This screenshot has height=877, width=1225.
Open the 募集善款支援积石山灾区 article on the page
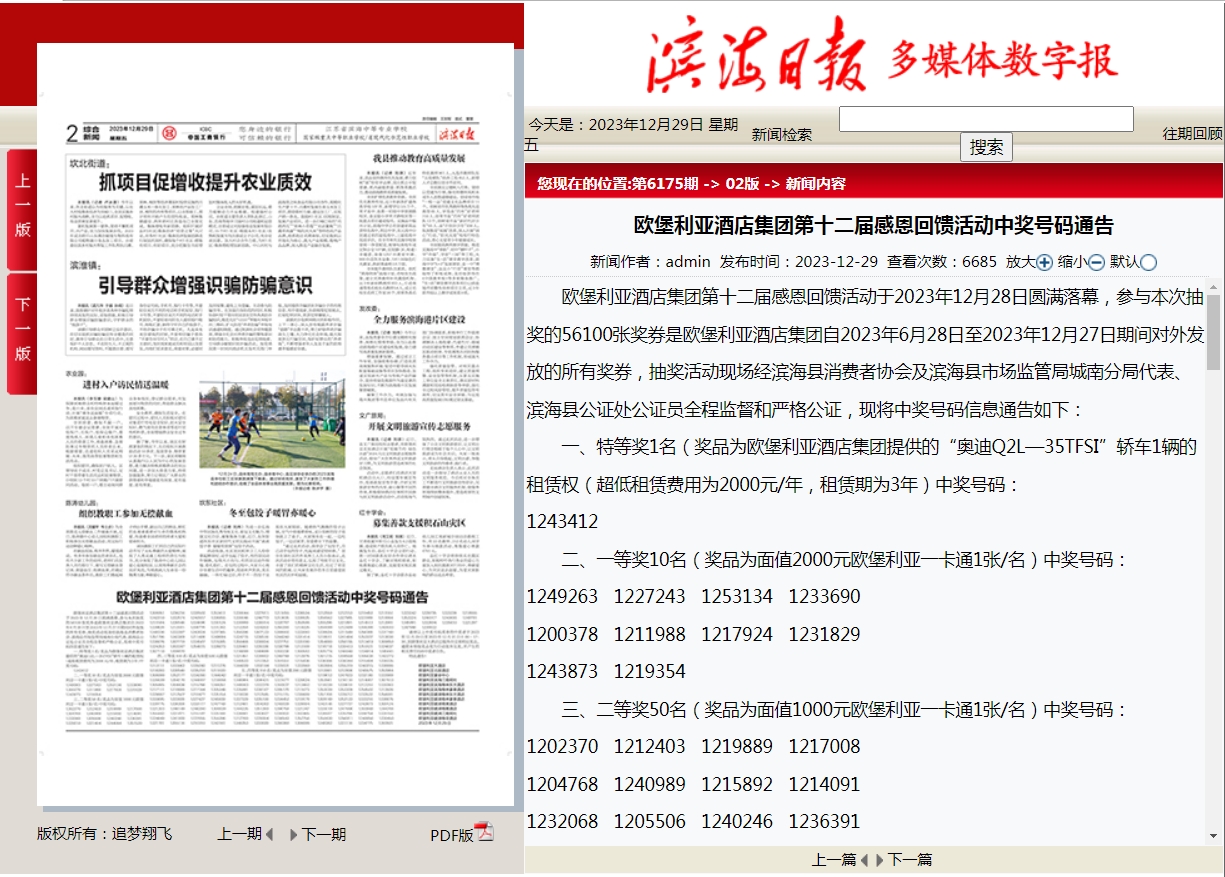419,522
